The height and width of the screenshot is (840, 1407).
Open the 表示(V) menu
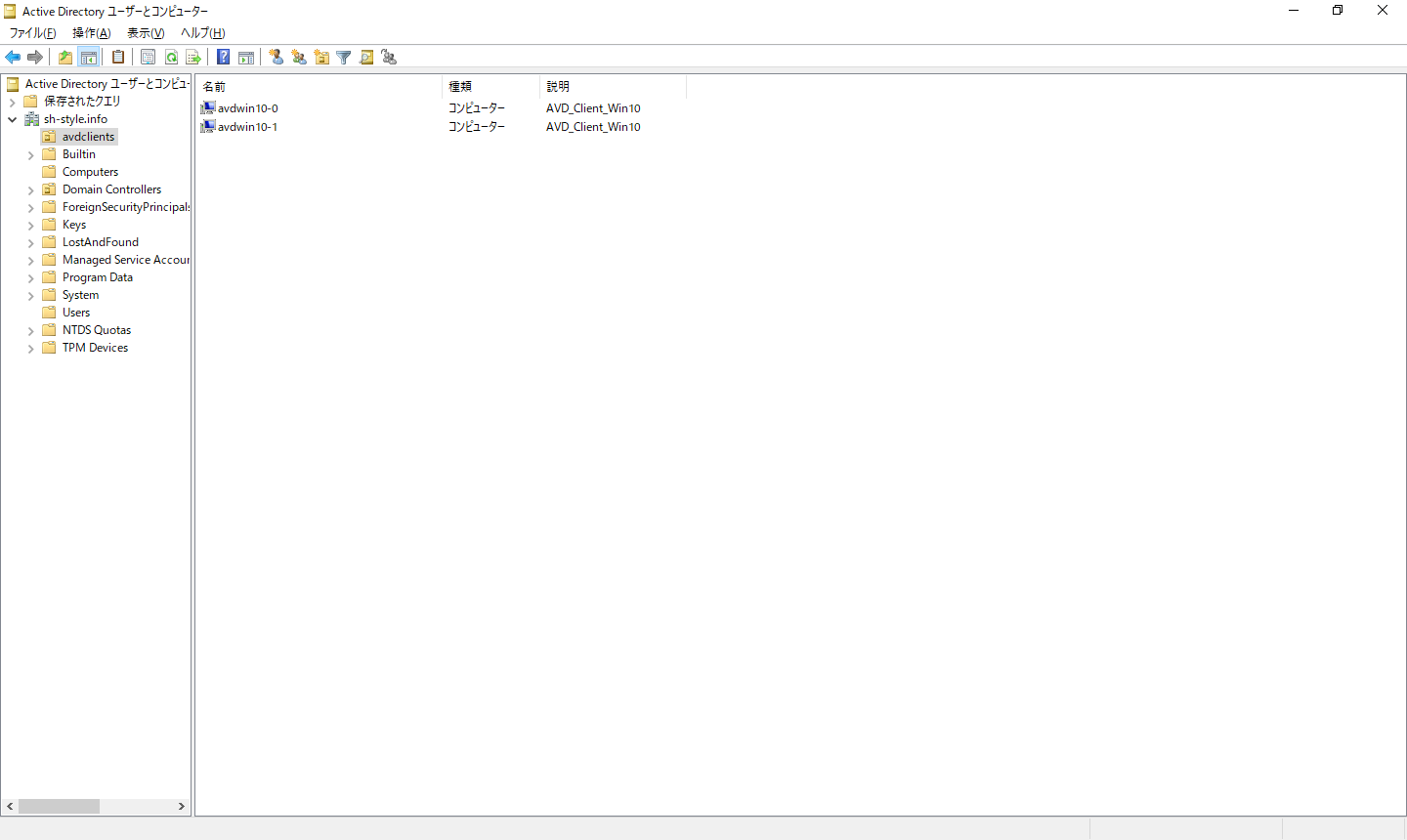(x=146, y=33)
